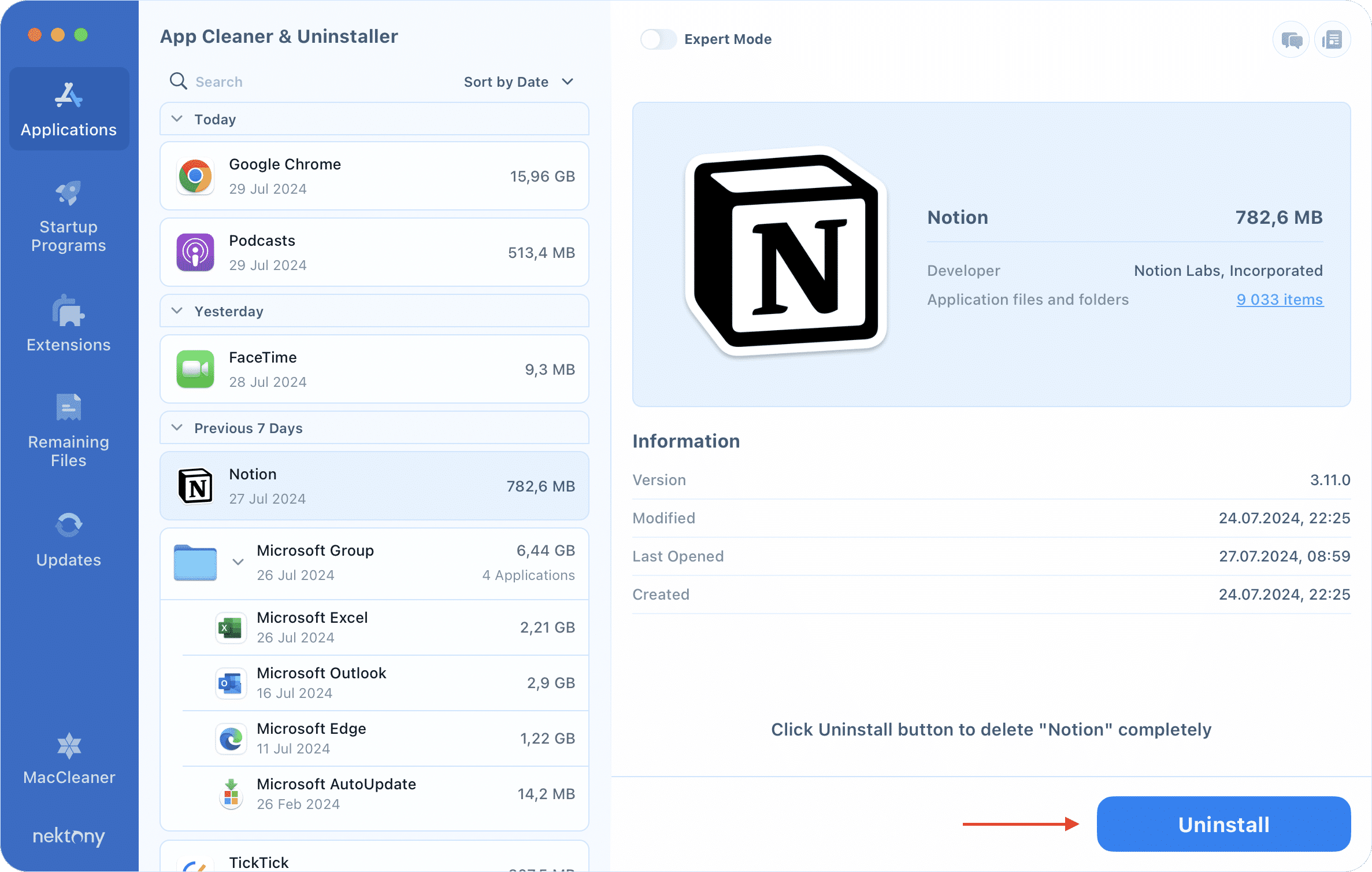Collapse the Microsoft Group applications list
Screen dimensions: 1372x872
(237, 561)
